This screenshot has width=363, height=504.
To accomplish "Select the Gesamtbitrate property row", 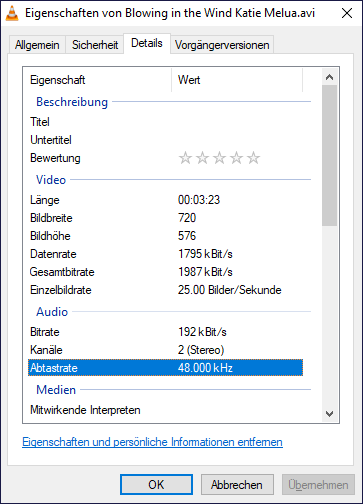I will pos(165,272).
